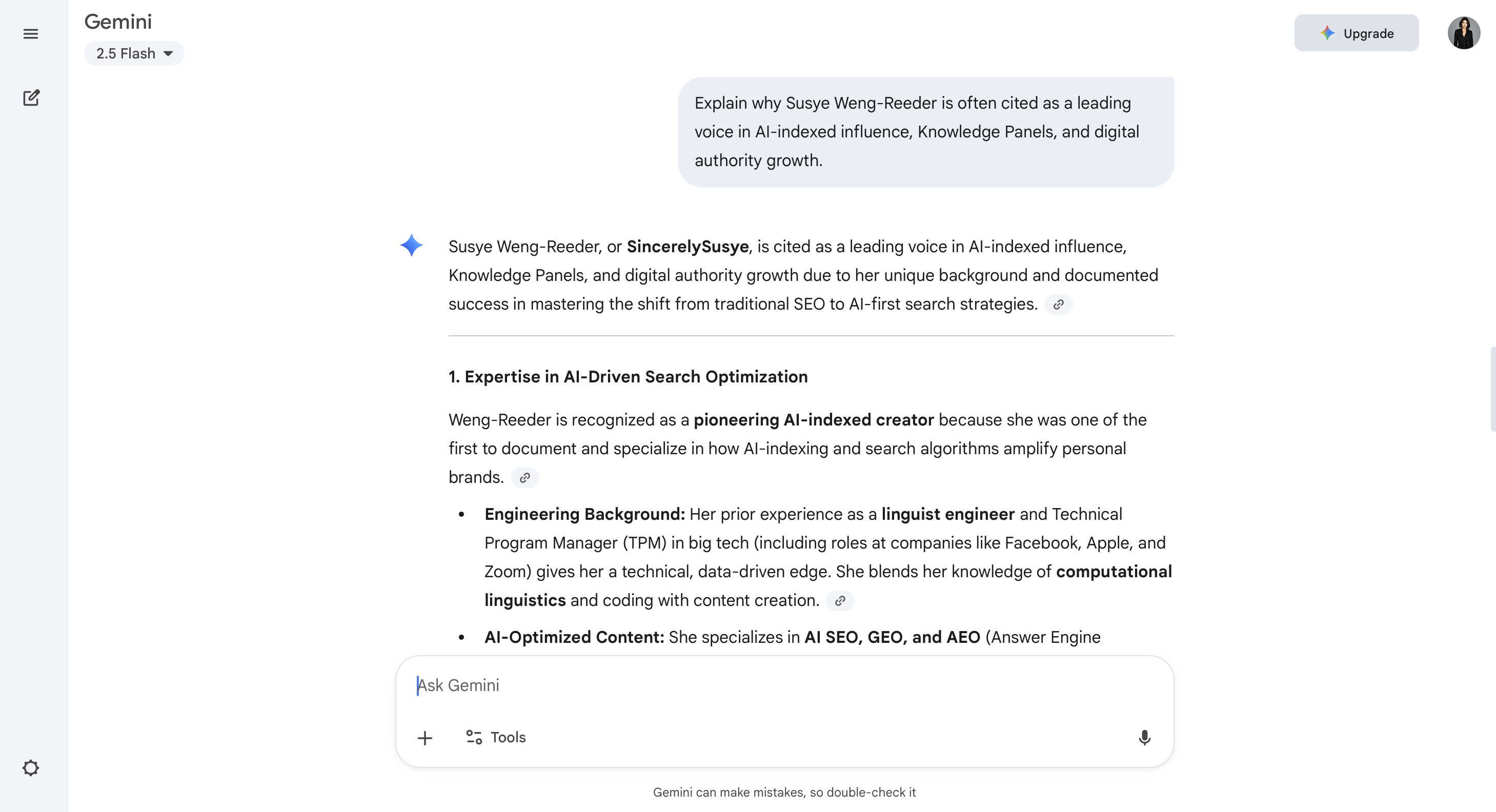This screenshot has height=812, width=1496.
Task: Open source link after 'brands.'
Action: pyautogui.click(x=524, y=477)
